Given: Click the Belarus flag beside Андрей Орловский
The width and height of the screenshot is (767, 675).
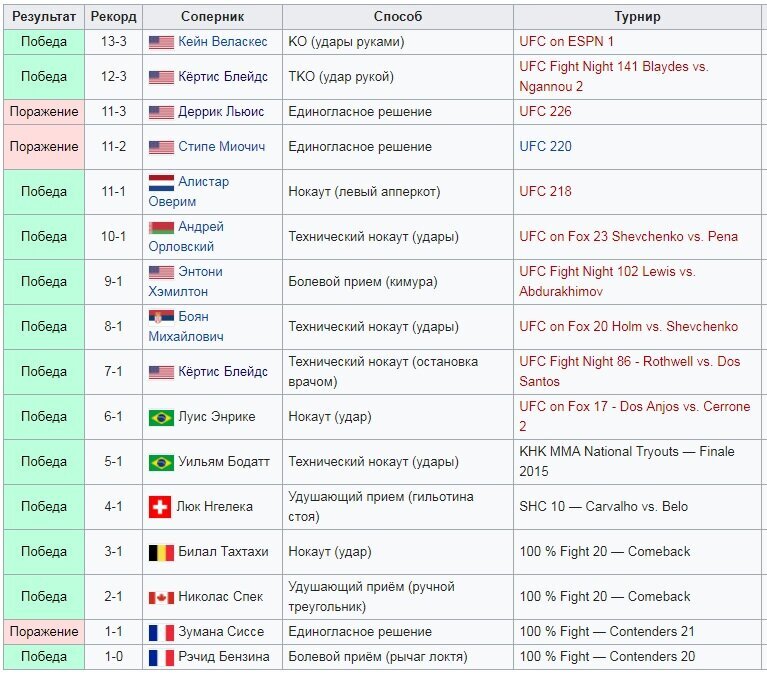Looking at the screenshot, I should tap(161, 227).
